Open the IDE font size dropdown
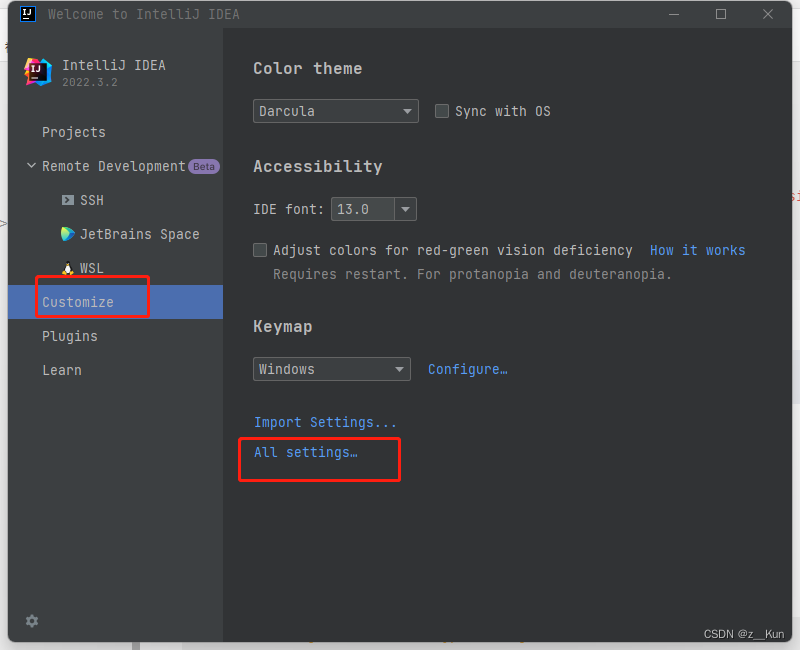Screen dimensions: 800x650 pos(405,209)
